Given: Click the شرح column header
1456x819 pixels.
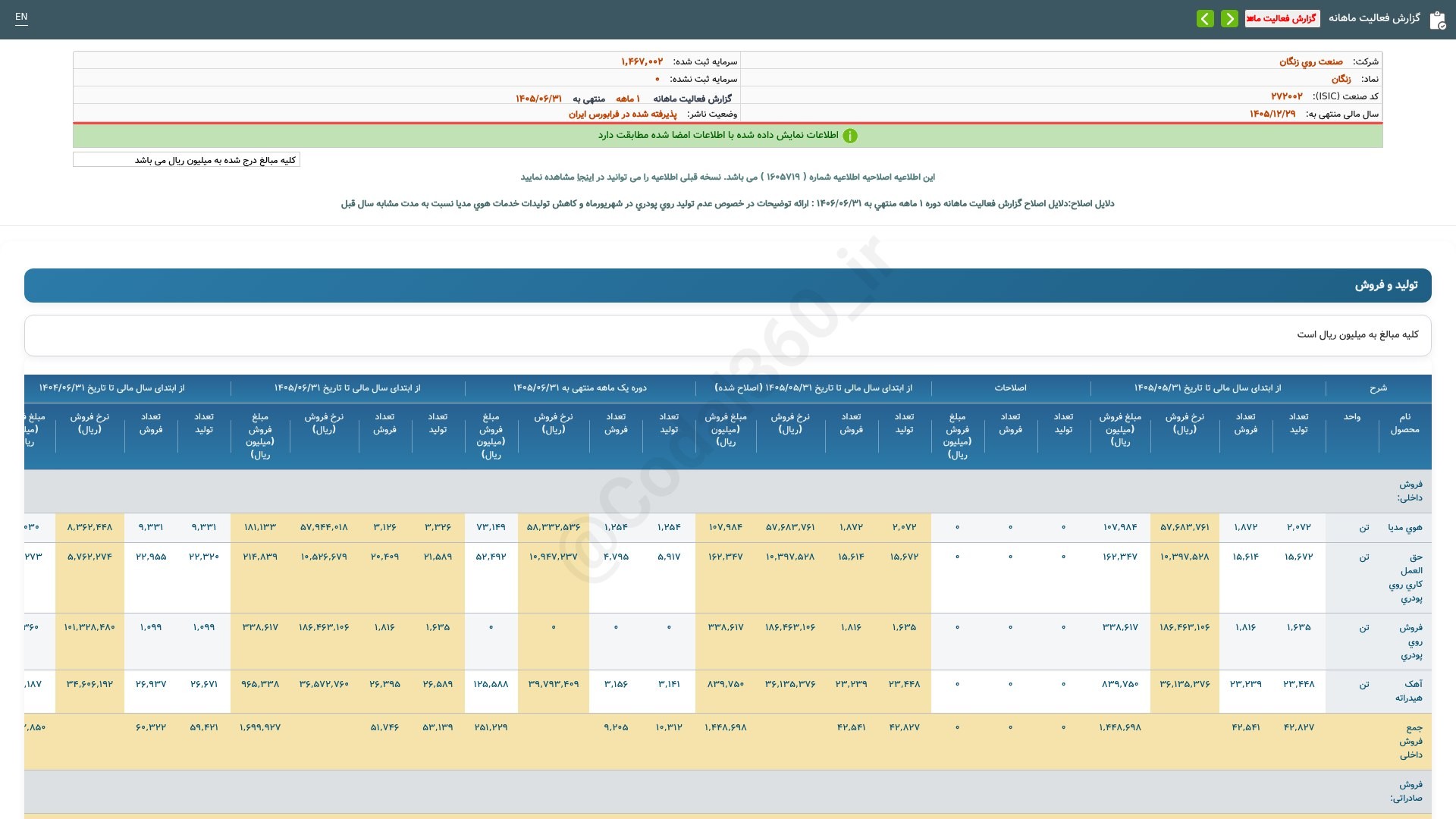Looking at the screenshot, I should click(x=1378, y=388).
